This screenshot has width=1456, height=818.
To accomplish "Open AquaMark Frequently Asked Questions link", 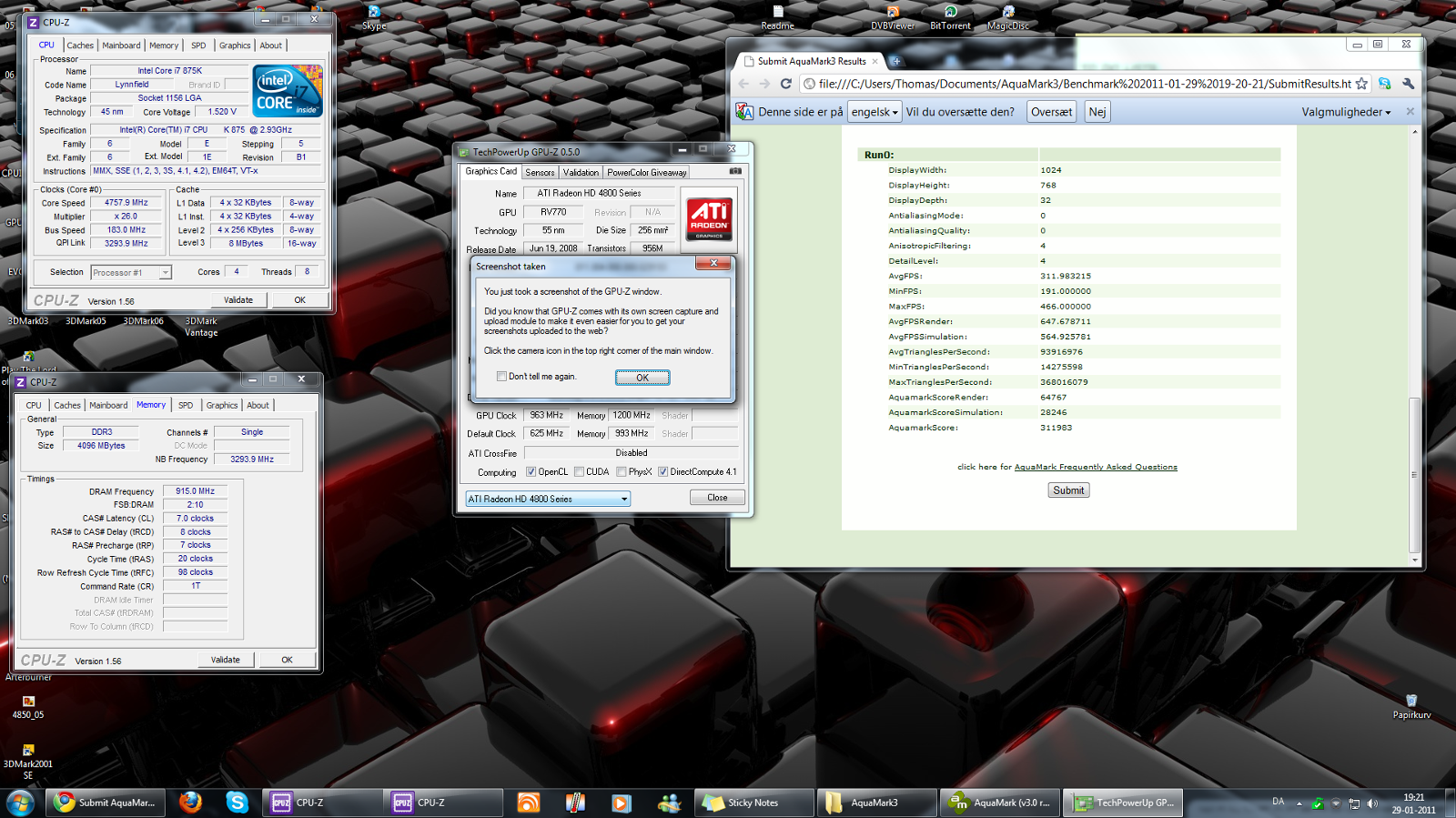I will 1096,467.
